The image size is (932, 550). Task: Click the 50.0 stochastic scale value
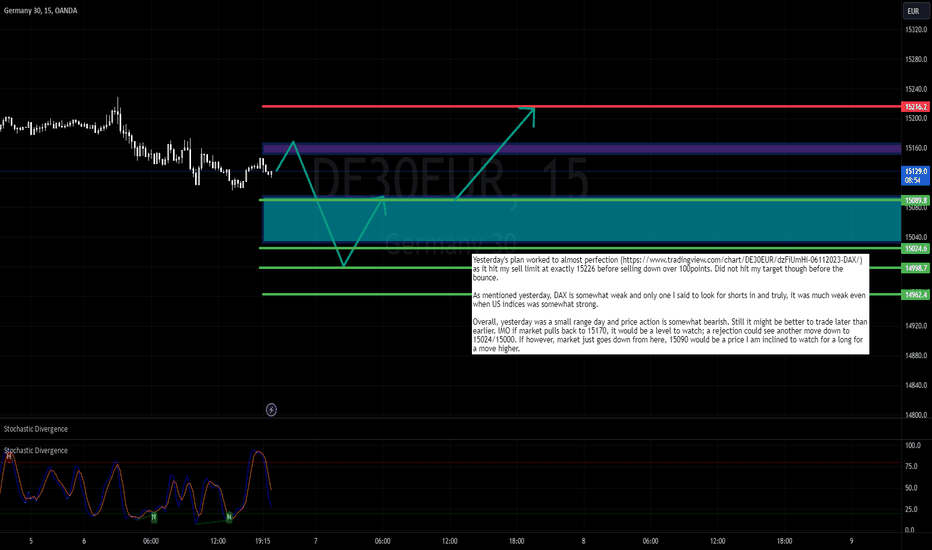coord(911,488)
